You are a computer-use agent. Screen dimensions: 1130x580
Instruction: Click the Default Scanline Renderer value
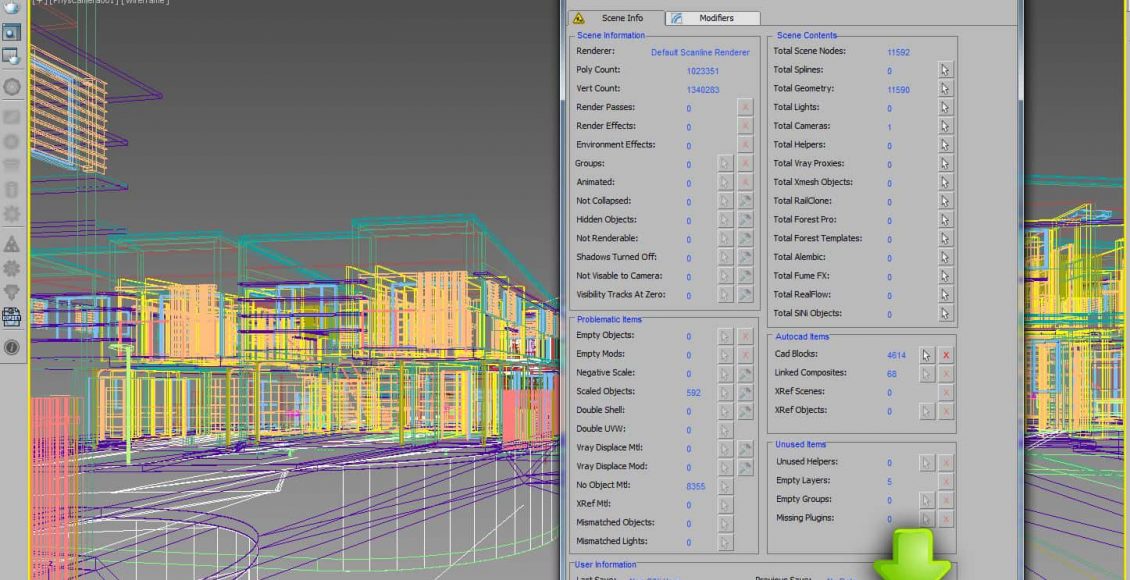click(x=700, y=52)
